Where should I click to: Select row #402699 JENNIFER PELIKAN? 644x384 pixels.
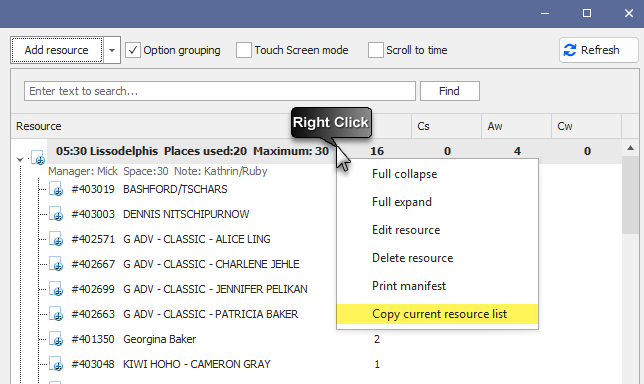[189, 290]
